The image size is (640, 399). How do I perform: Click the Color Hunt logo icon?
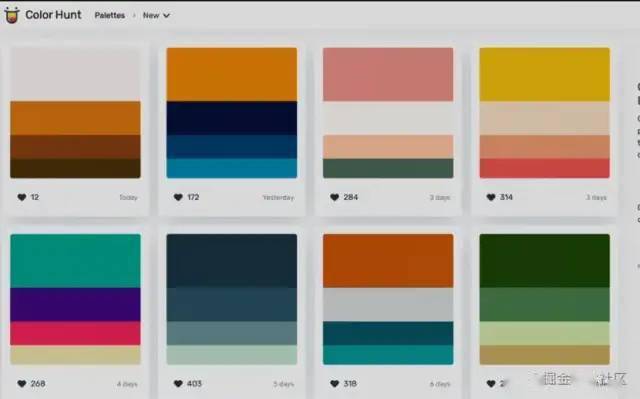[11, 15]
